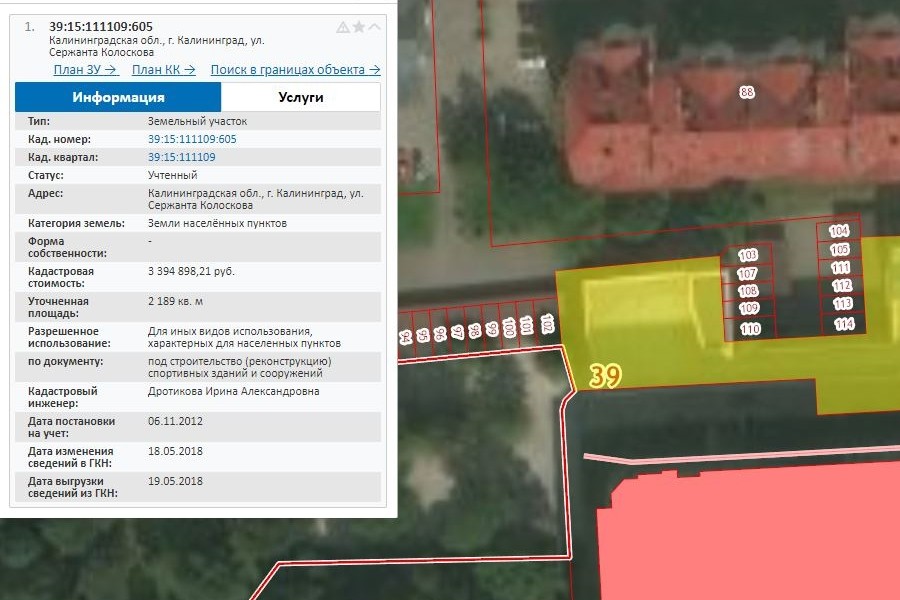Click Поиск в границах объекта link

(x=295, y=70)
